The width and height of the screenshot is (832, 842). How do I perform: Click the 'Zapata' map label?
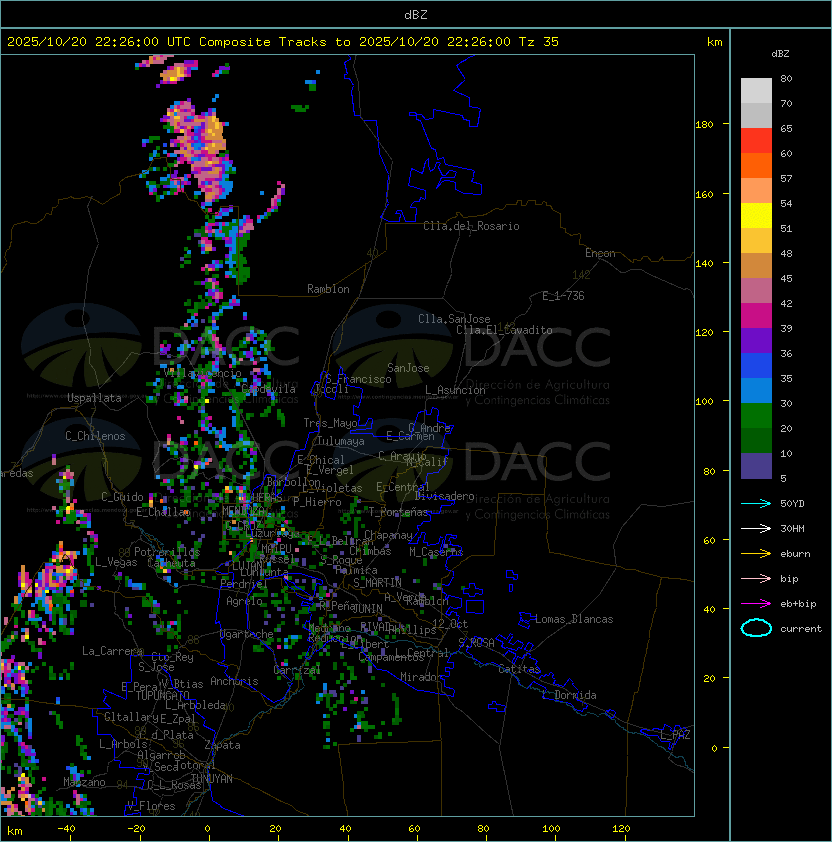222,745
